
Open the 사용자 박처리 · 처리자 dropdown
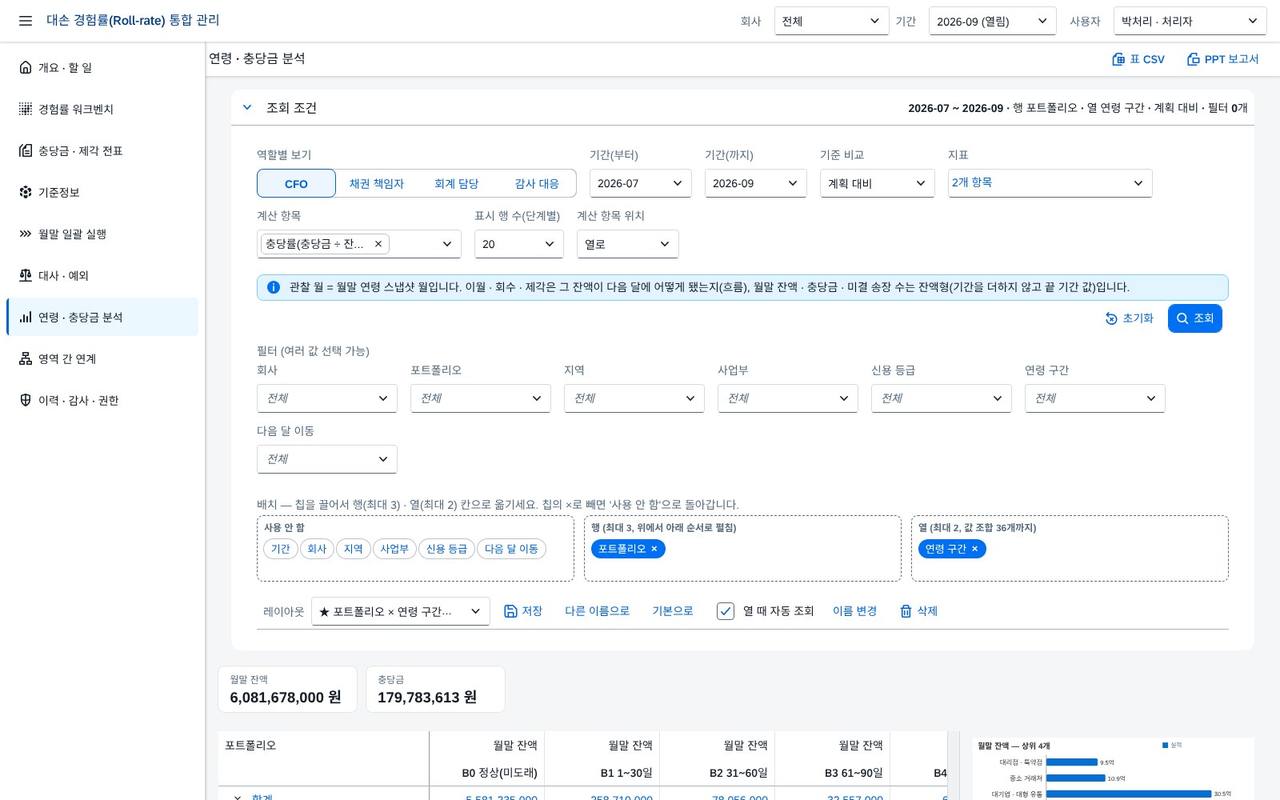coord(1190,21)
